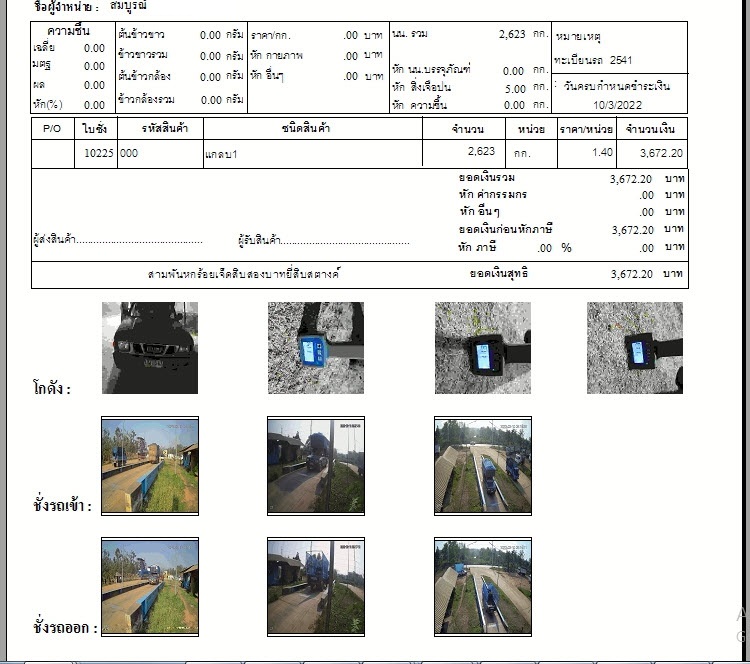Click the black pickup truck photo
Viewport: 750px width, 664px height.
point(150,348)
